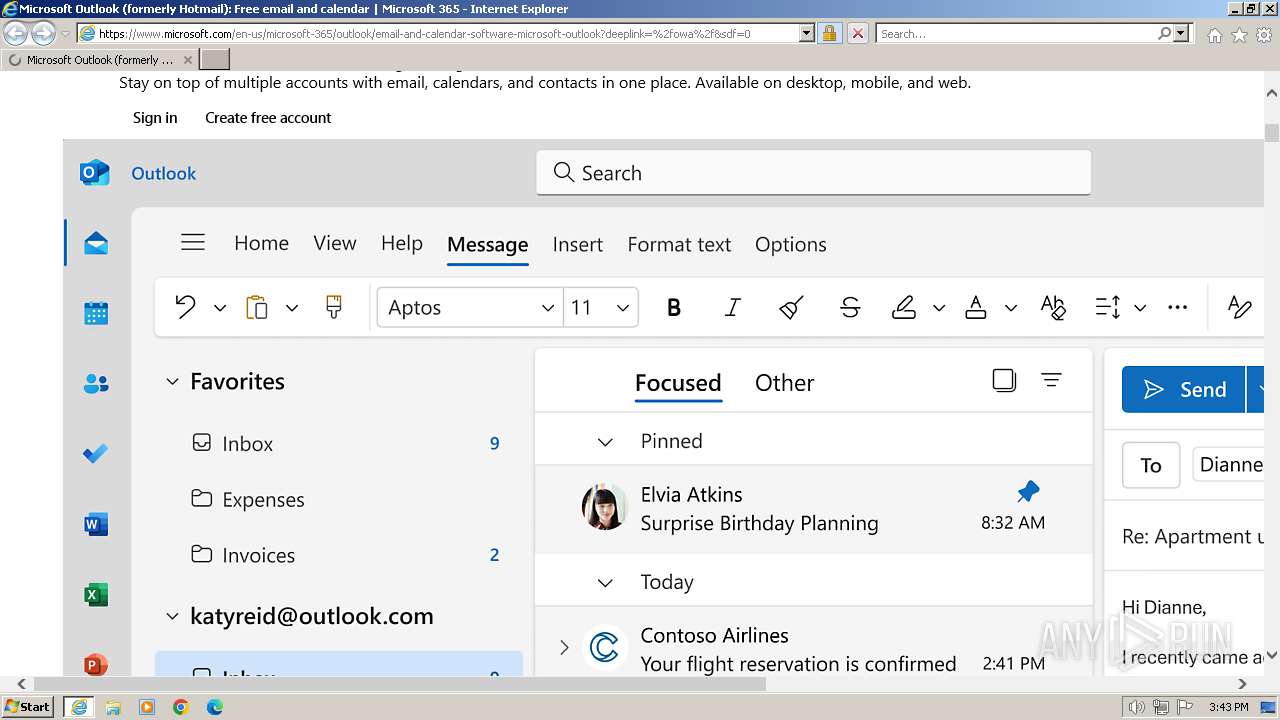This screenshot has width=1280, height=720.
Task: Toggle Strikethrough formatting
Action: [850, 307]
